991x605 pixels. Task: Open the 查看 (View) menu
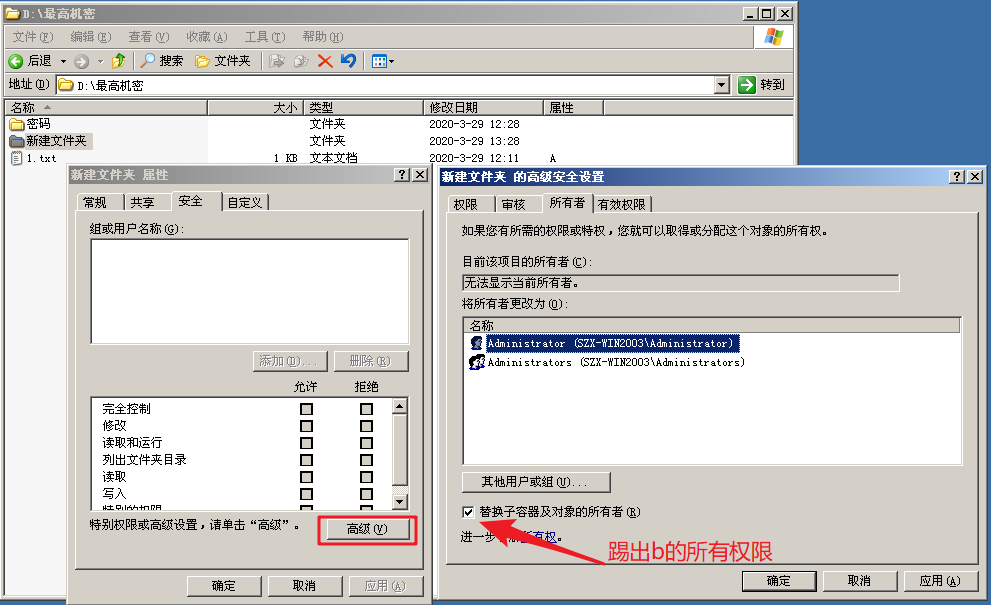149,37
